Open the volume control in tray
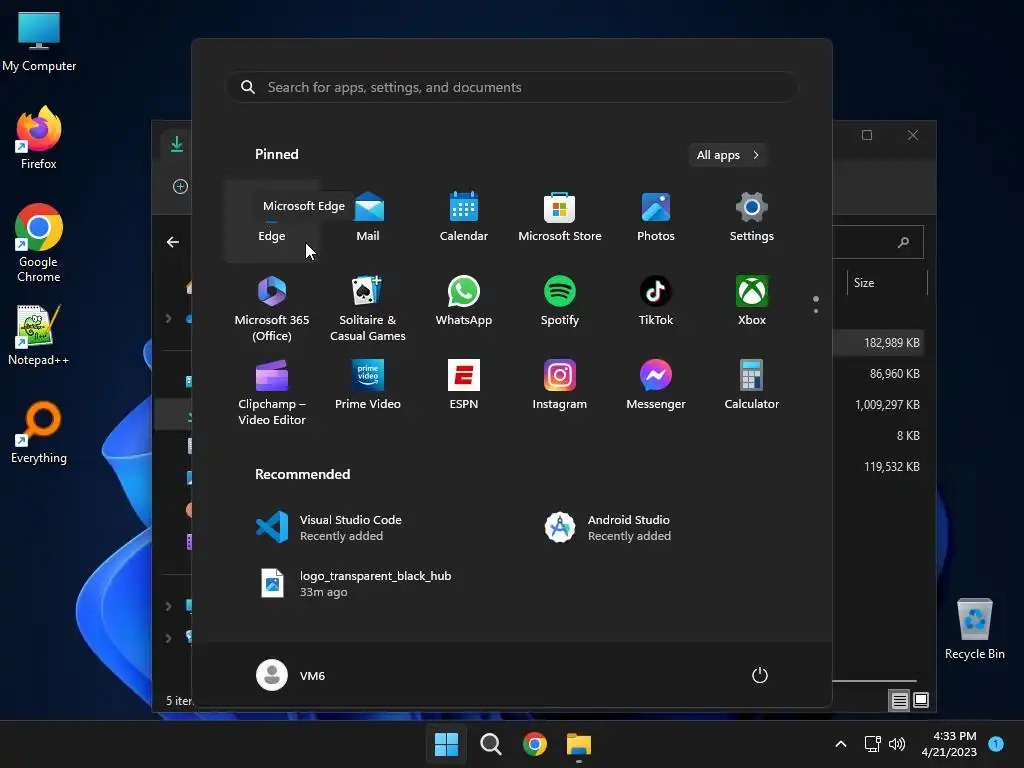This screenshot has width=1024, height=768. [x=897, y=744]
